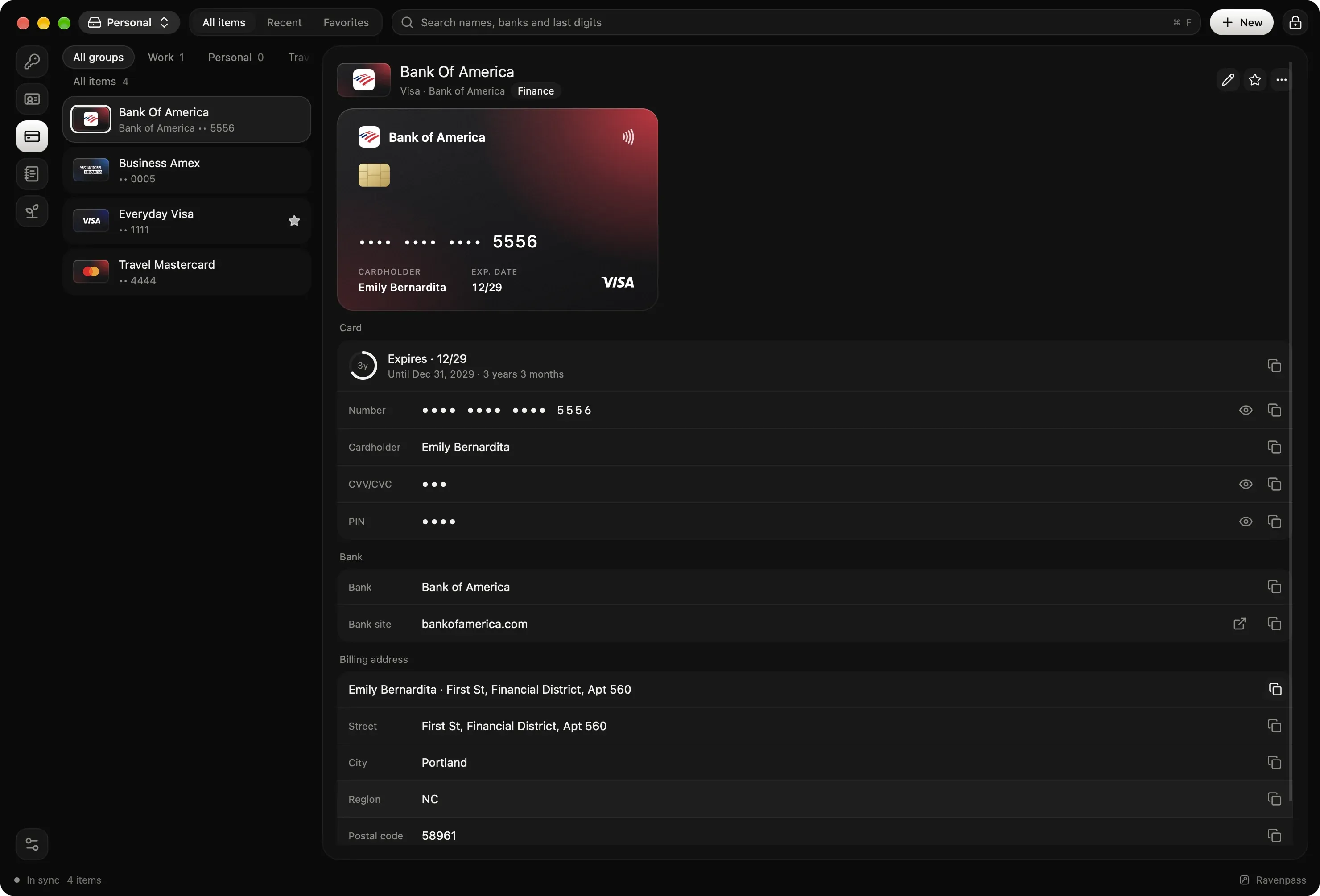This screenshot has height=896, width=1320.
Task: Filter by the Personal group
Action: [236, 58]
